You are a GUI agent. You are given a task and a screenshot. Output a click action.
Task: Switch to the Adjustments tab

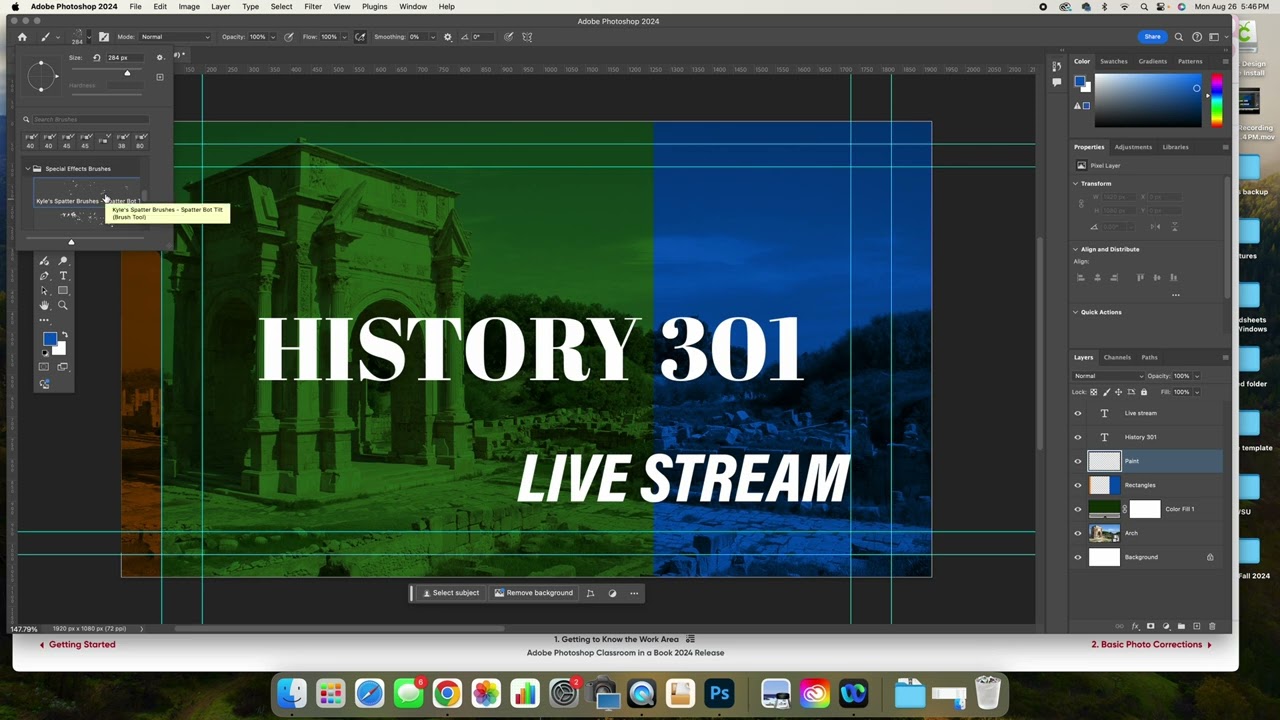tap(1133, 147)
